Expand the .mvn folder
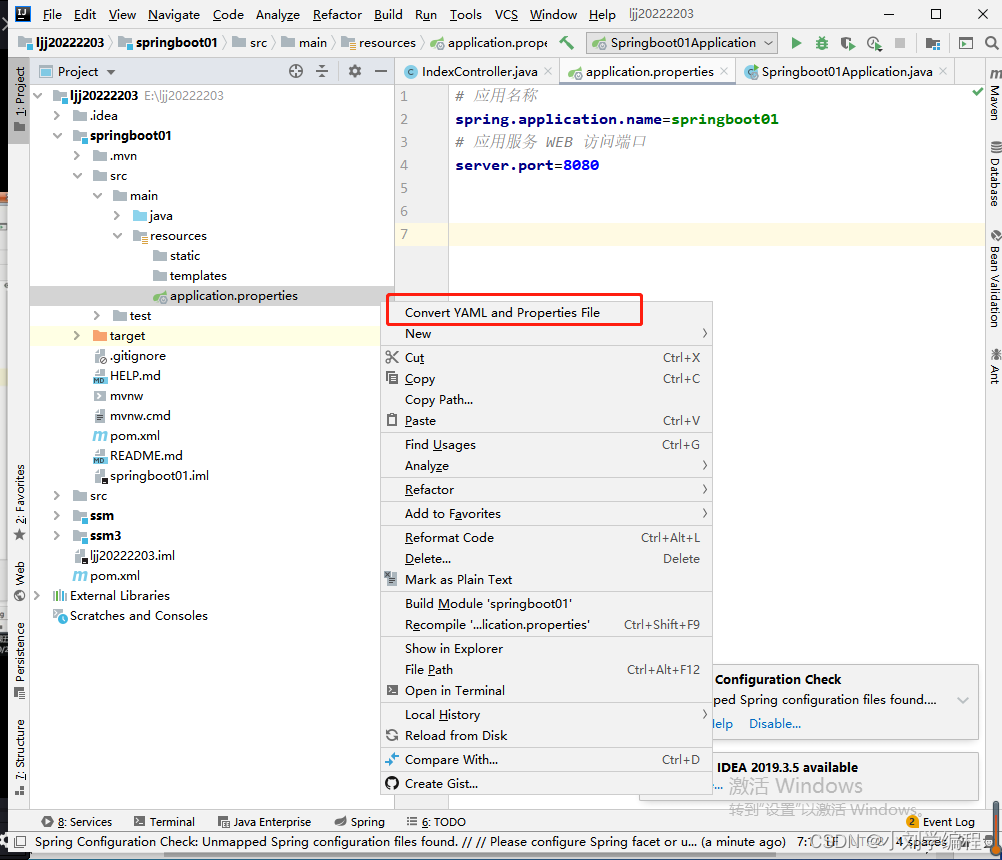Image resolution: width=1002 pixels, height=860 pixels. [77, 156]
